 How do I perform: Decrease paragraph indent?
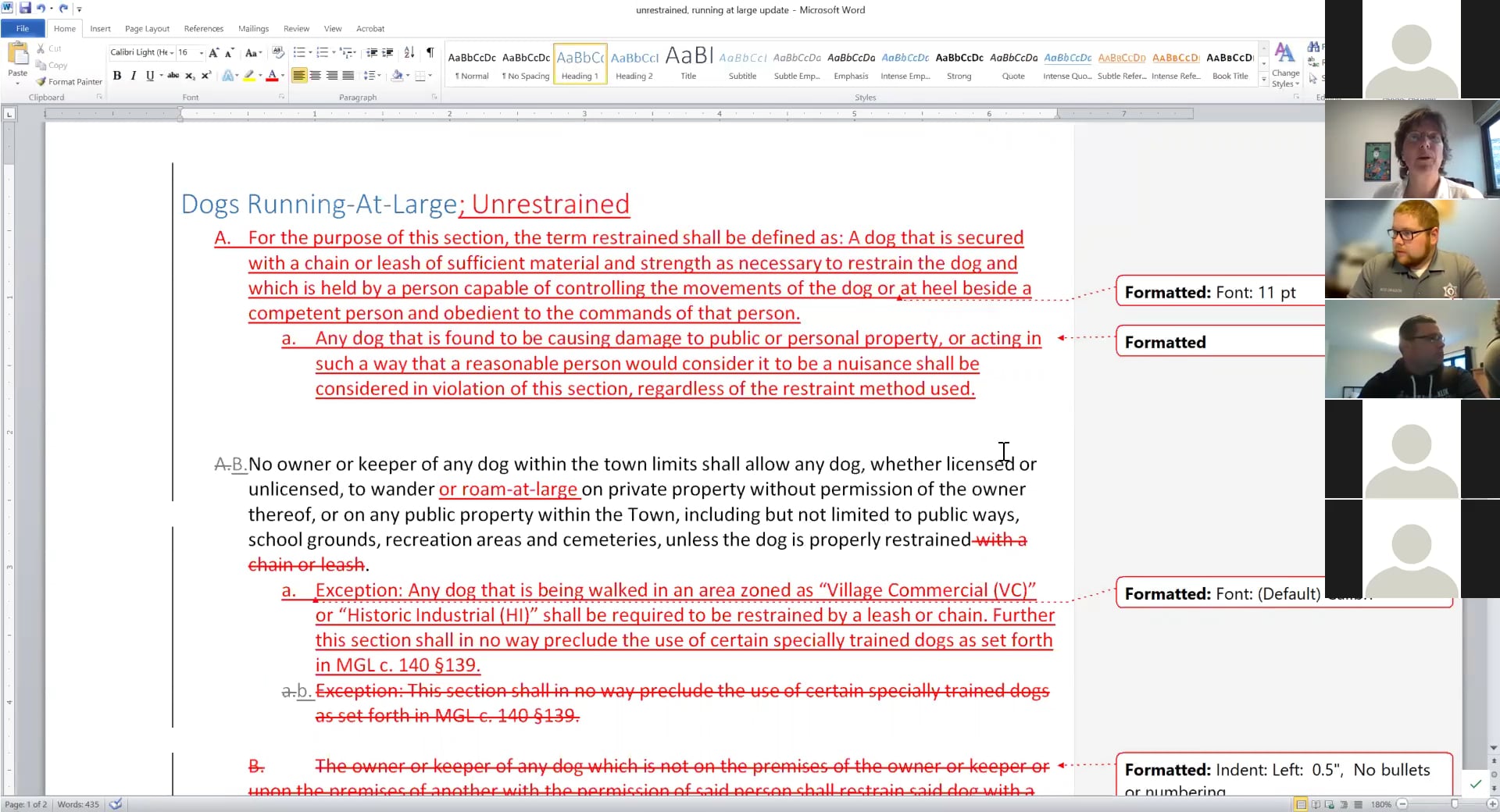point(372,53)
